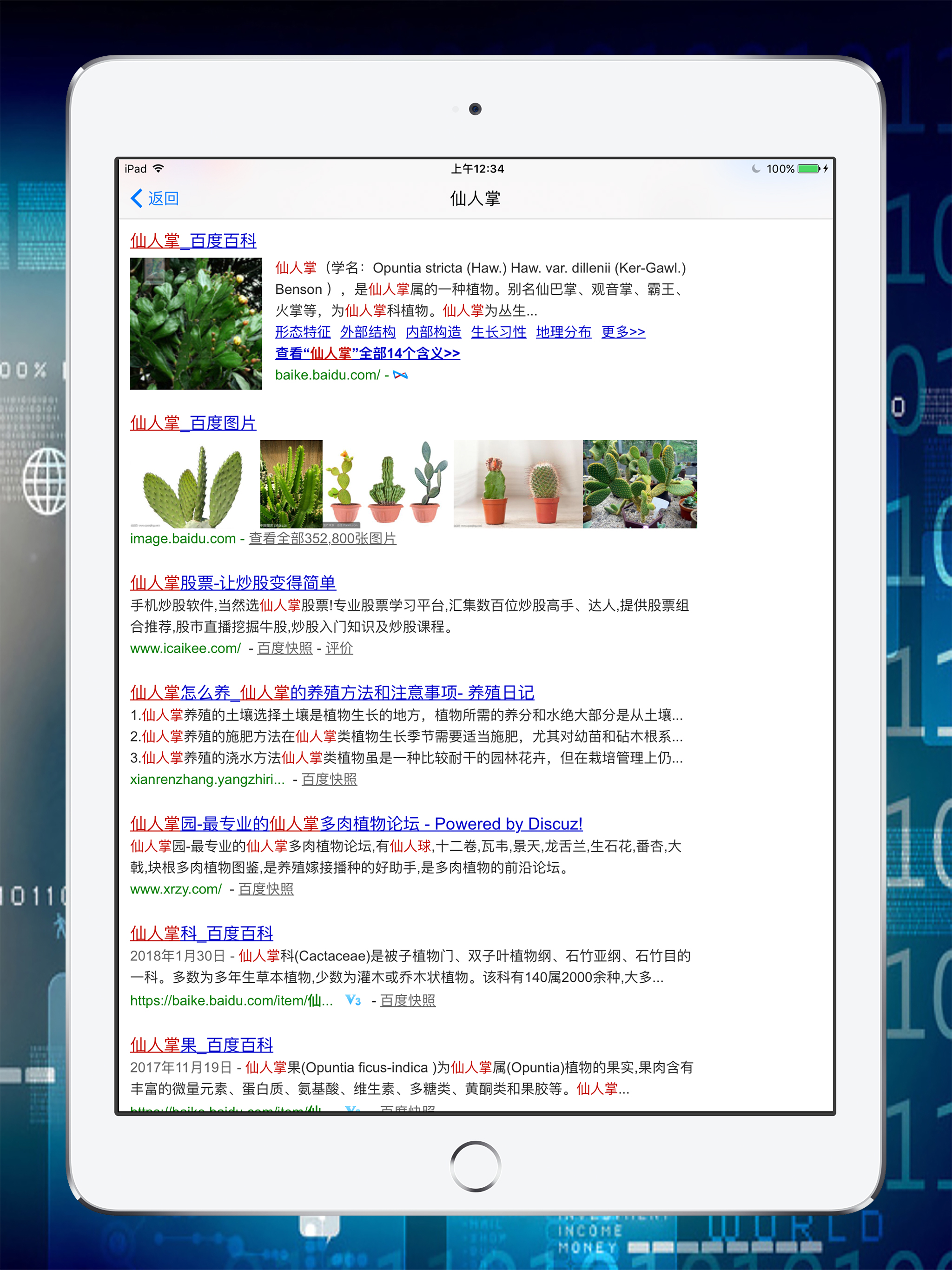Image resolution: width=952 pixels, height=1270 pixels.
Task: Open the 仙人掌股票-让炒股变得简单 result
Action: 232,583
